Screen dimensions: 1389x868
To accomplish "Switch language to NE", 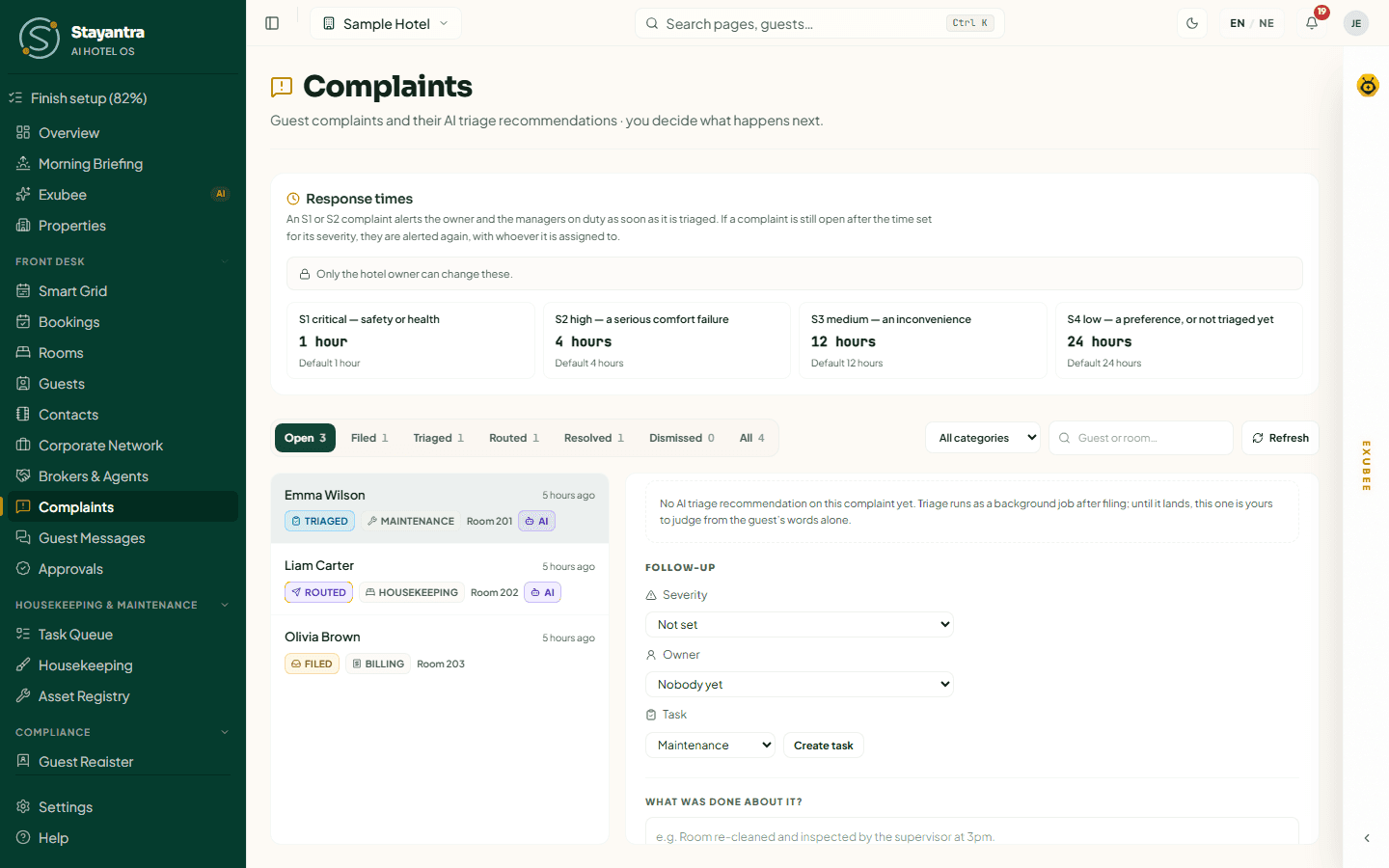I will tap(1266, 23).
